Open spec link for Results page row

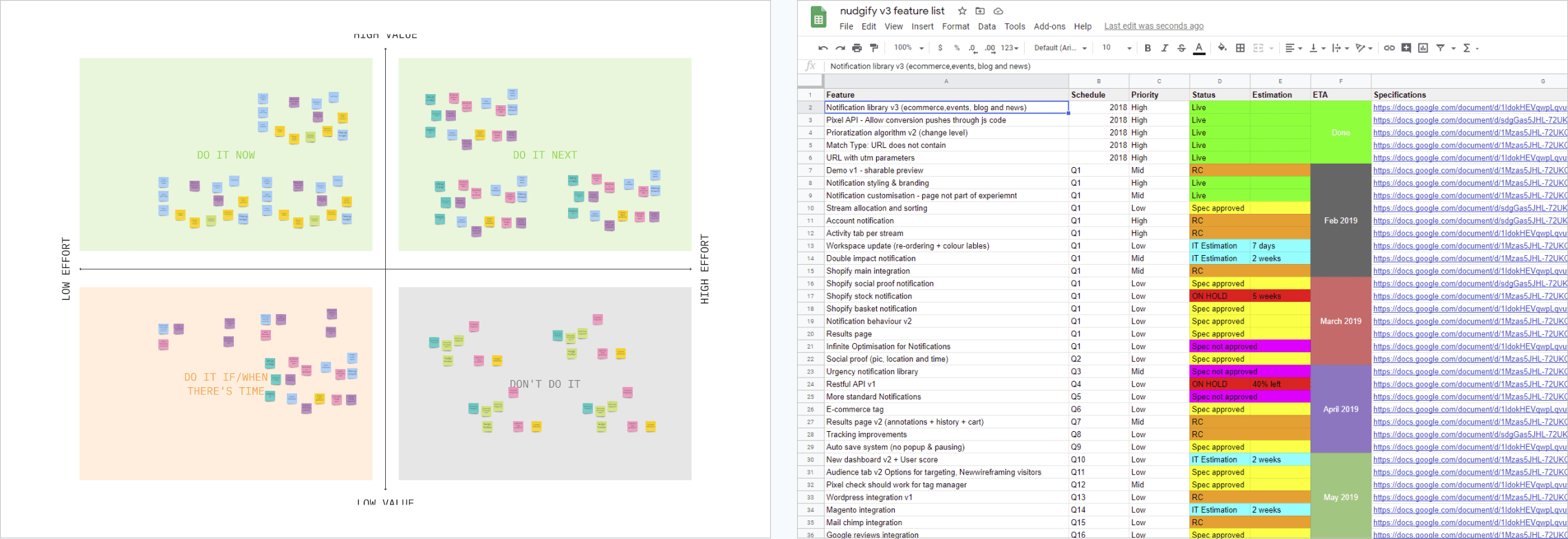[1470, 334]
